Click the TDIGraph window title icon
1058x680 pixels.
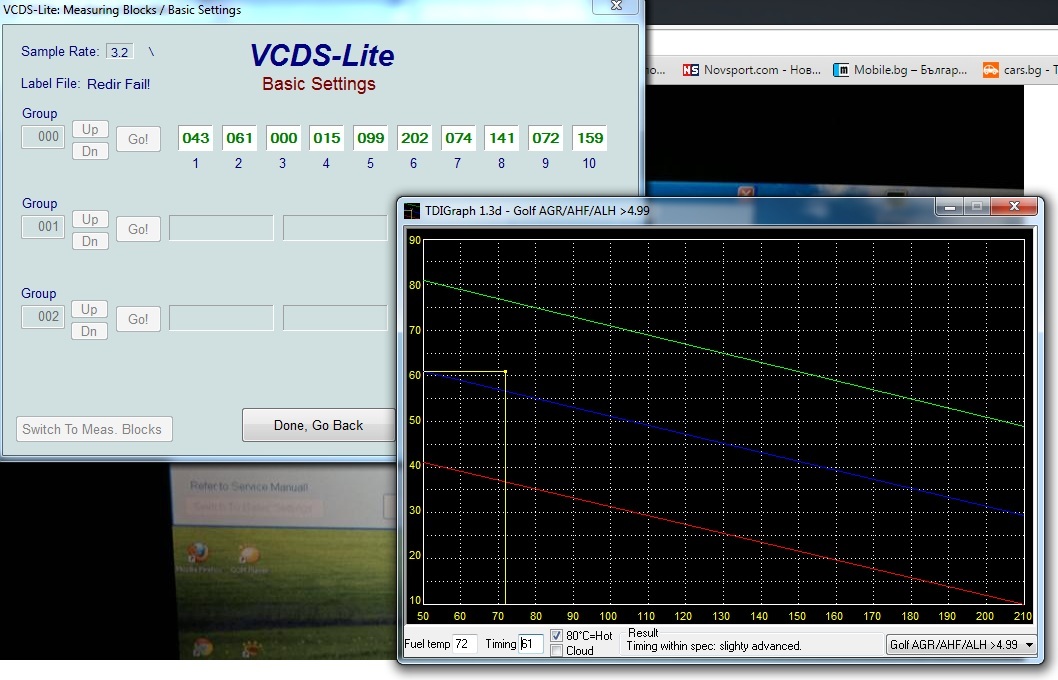(x=412, y=210)
